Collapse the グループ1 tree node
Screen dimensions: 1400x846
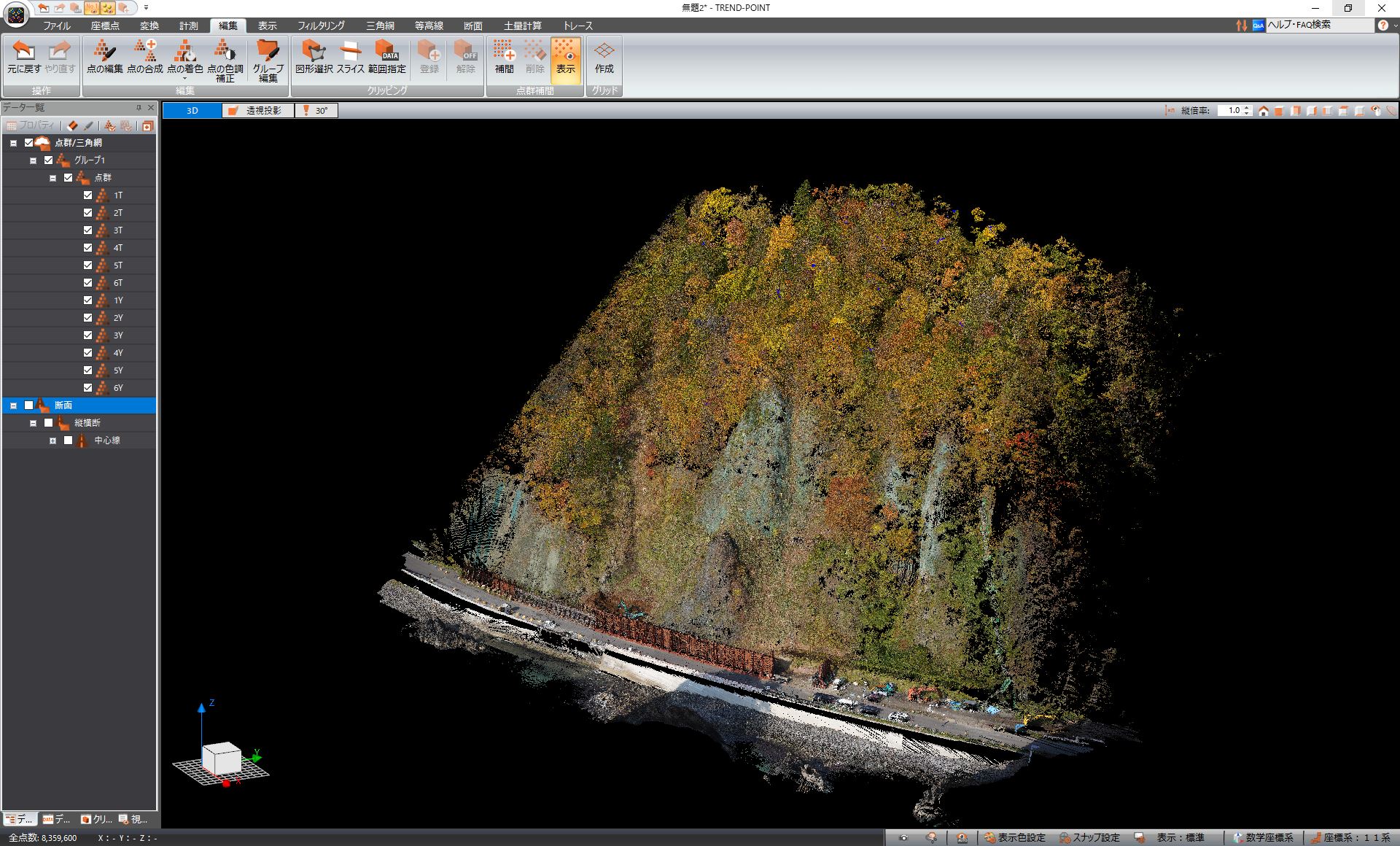pos(34,160)
